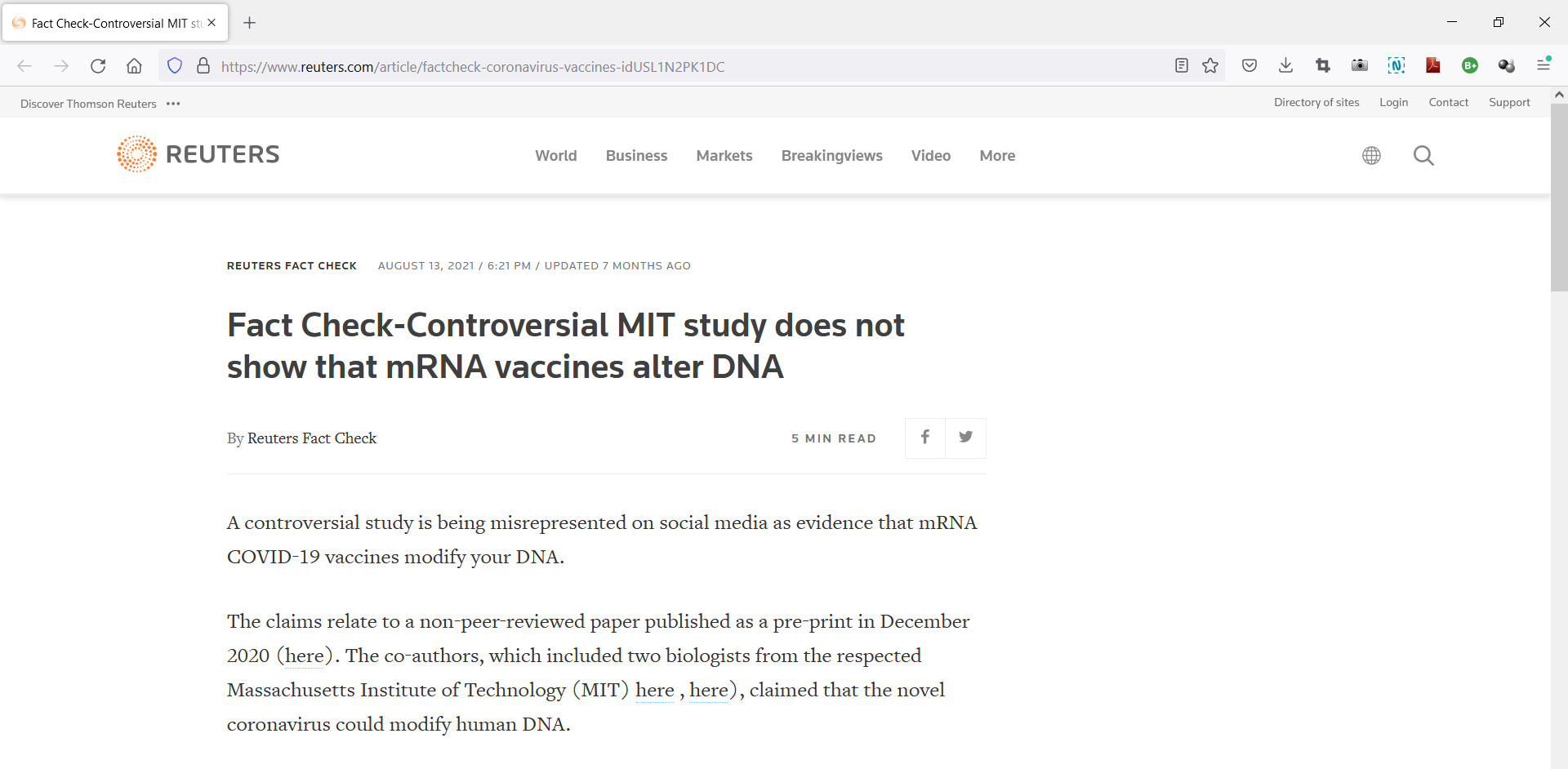Viewport: 1568px width, 769px height.
Task: Reload the current page
Action: [x=98, y=66]
